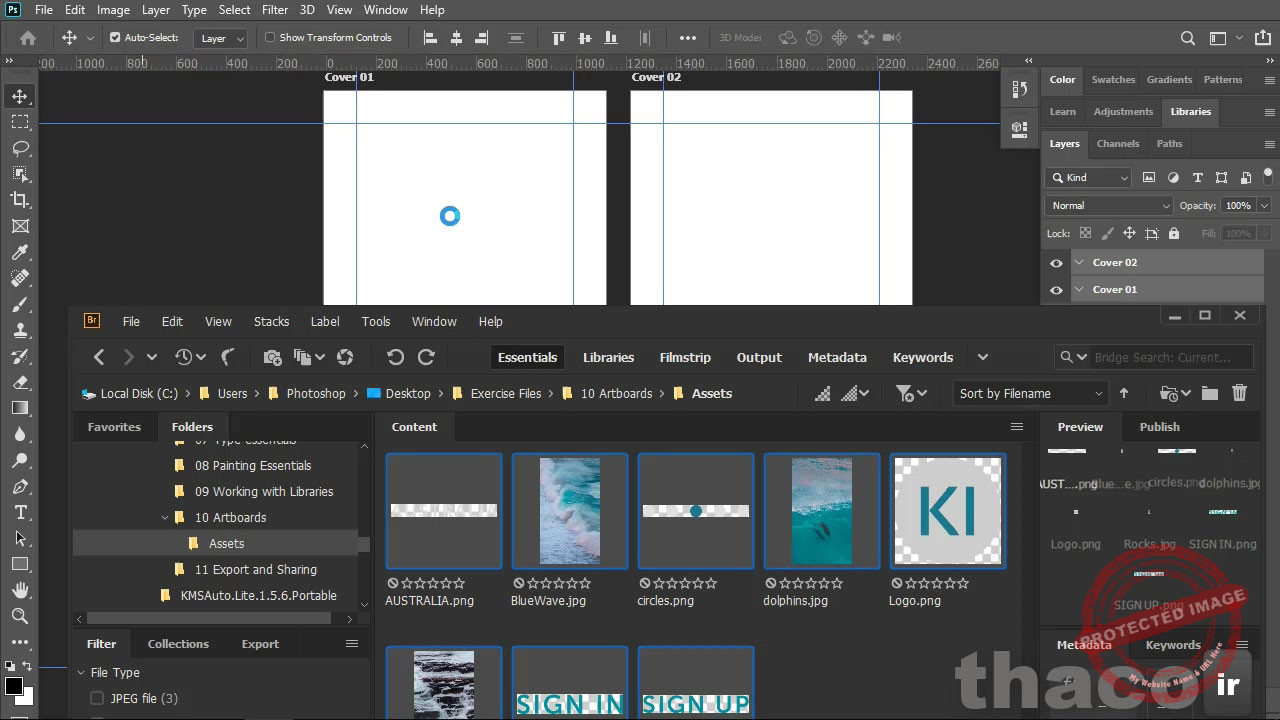Enable Show Transform Controls
1280x720 pixels.
point(268,37)
